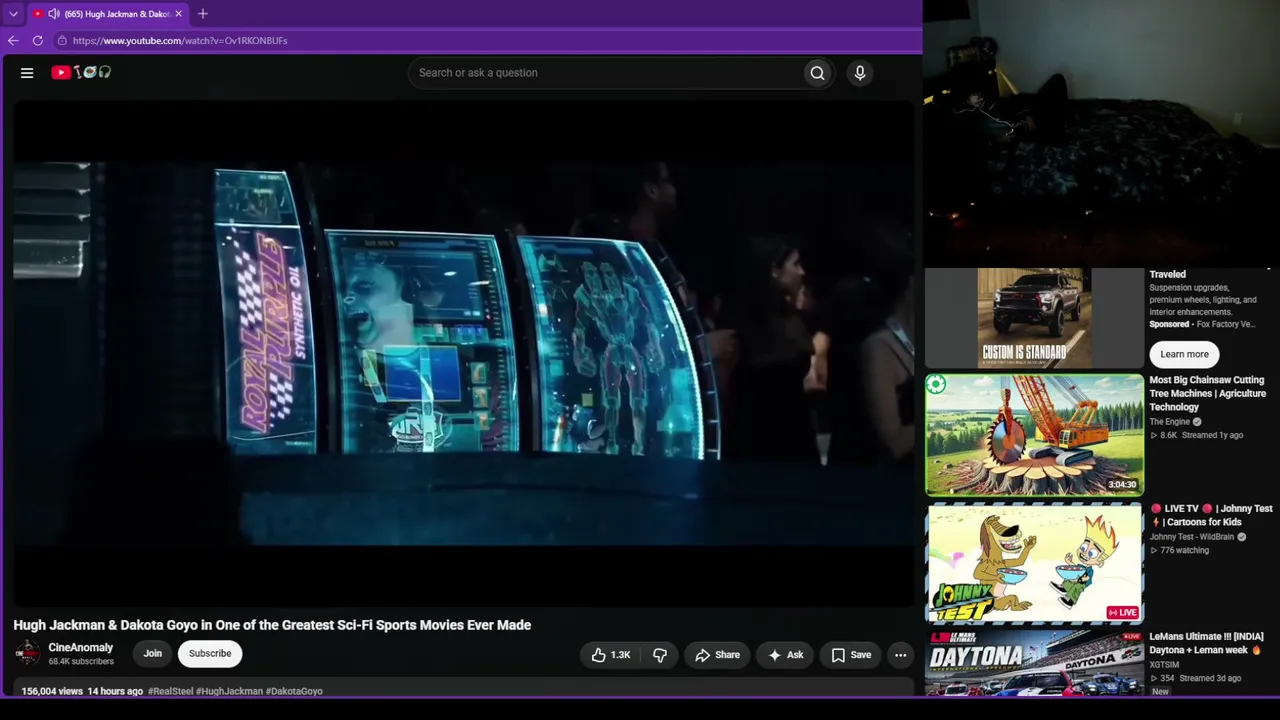Focus the browser address bar URL
Image resolution: width=1280 pixels, height=720 pixels.
(180, 41)
